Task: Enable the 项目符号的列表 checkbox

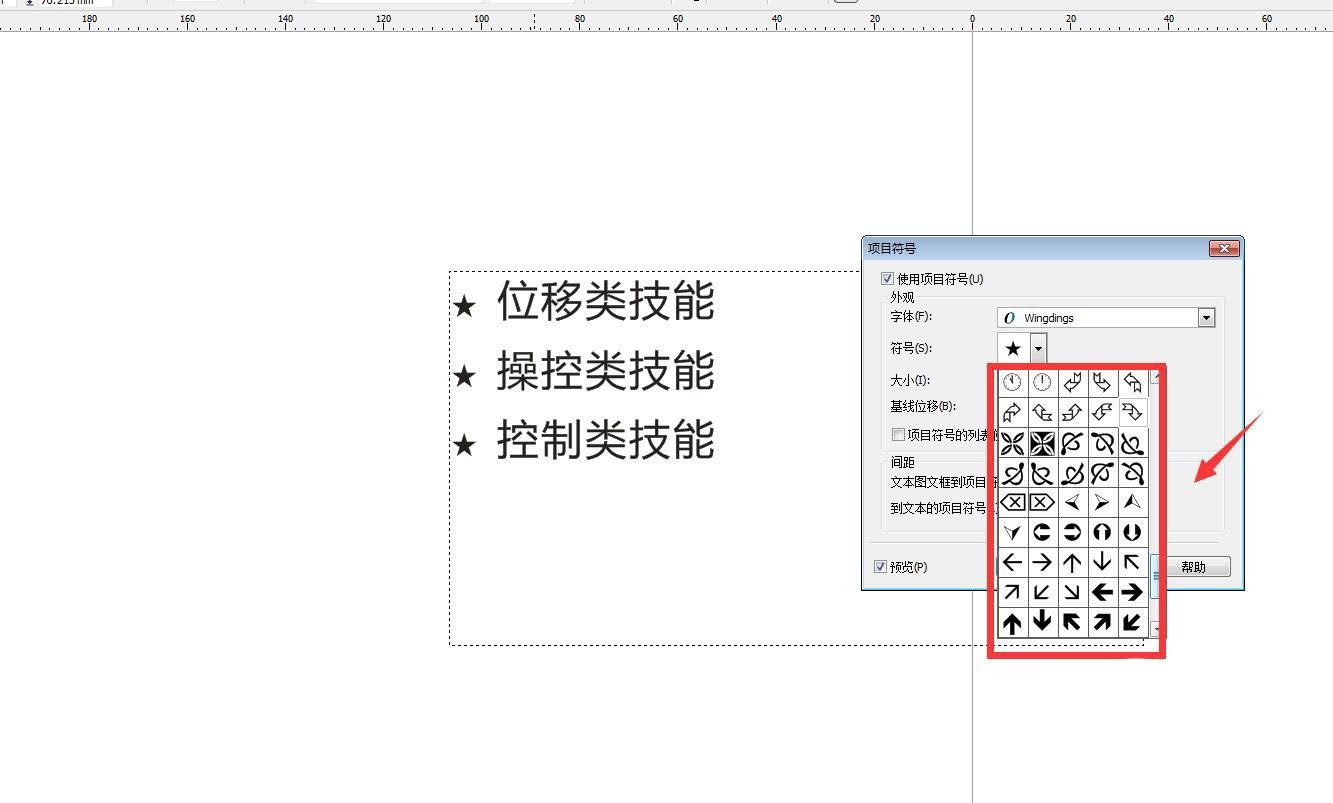Action: [x=898, y=434]
